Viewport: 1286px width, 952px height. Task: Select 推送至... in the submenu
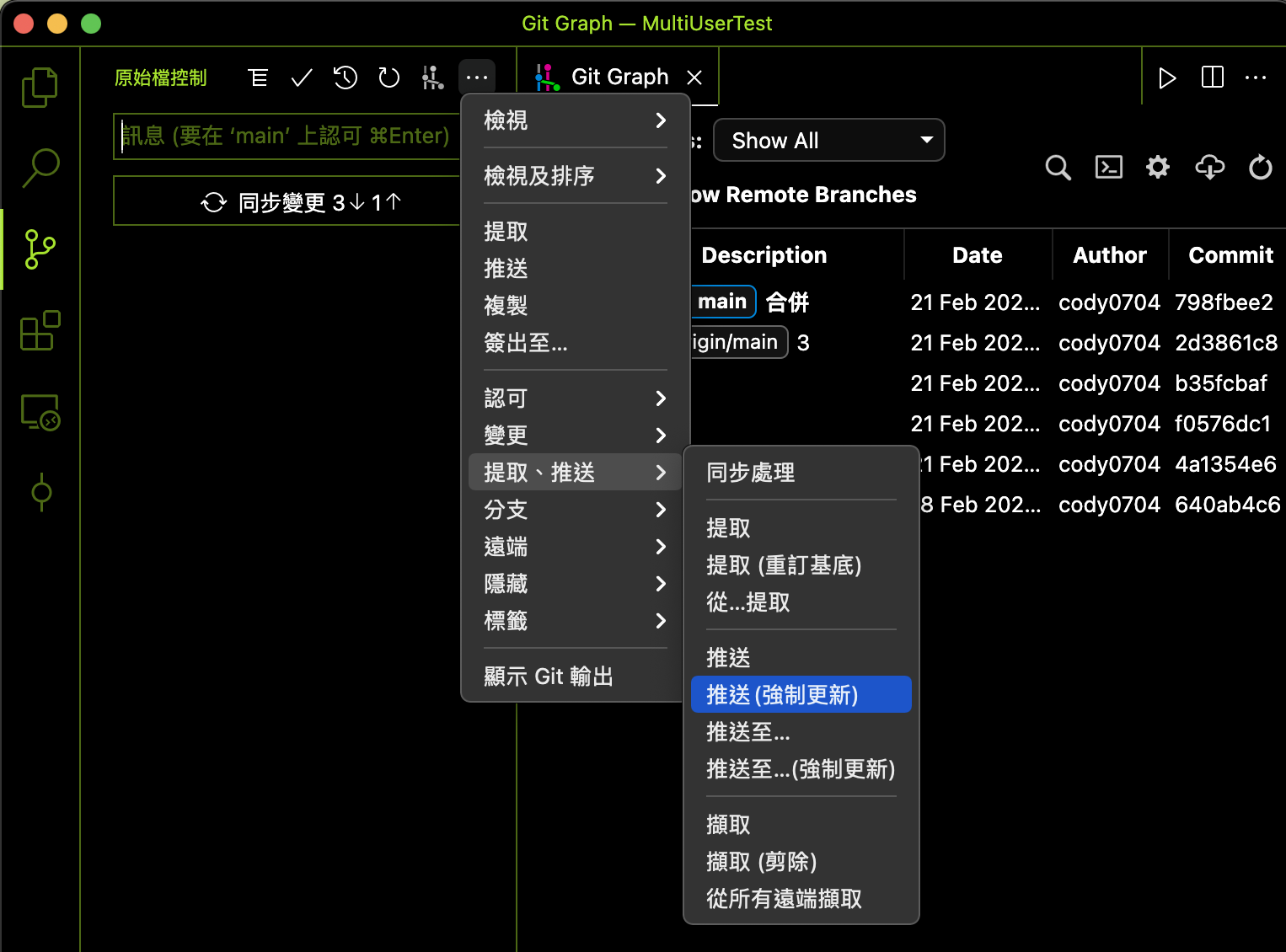tap(801, 732)
